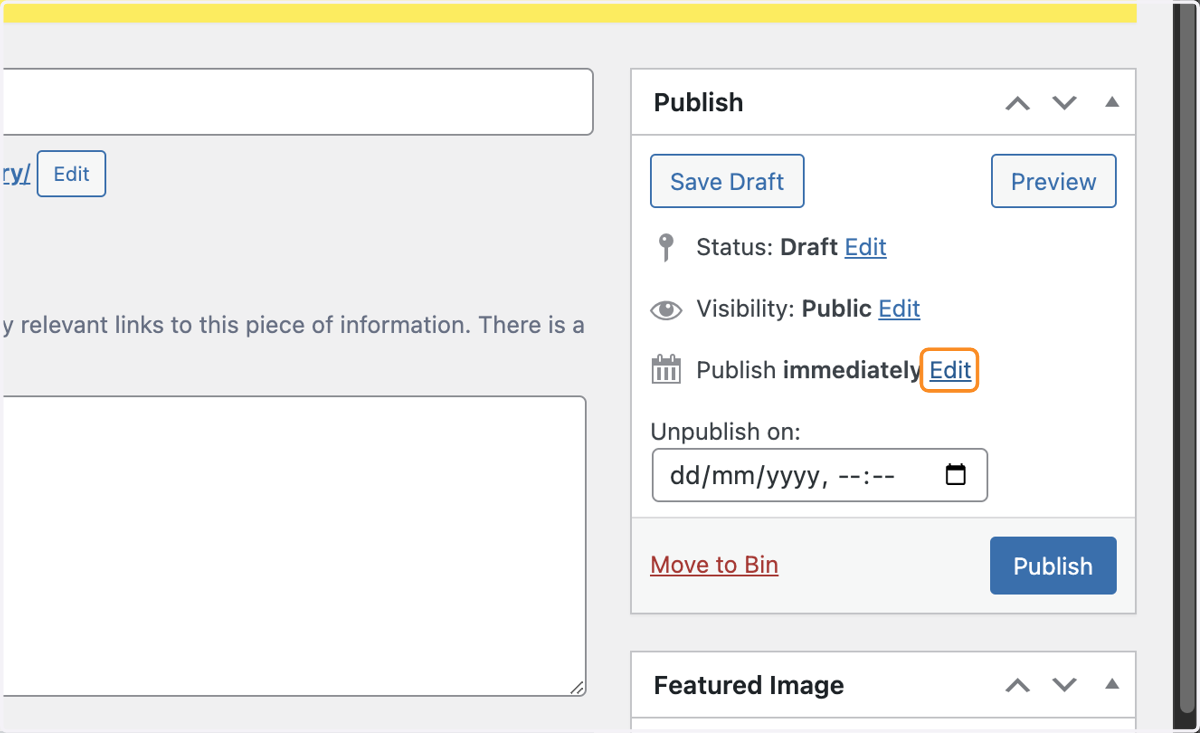
Task: Click the Publish panel heading
Action: [698, 102]
